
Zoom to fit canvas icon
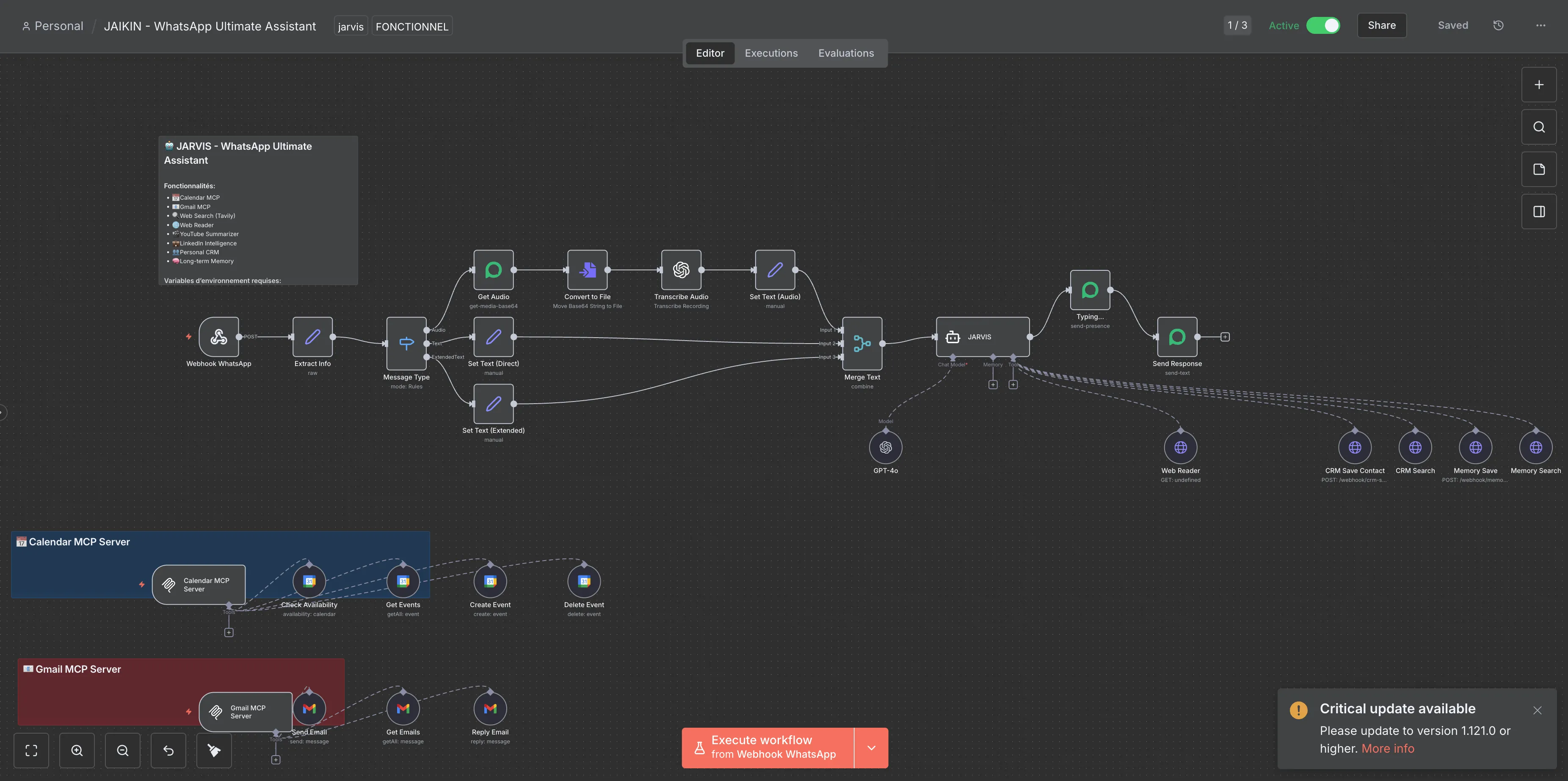[x=32, y=750]
